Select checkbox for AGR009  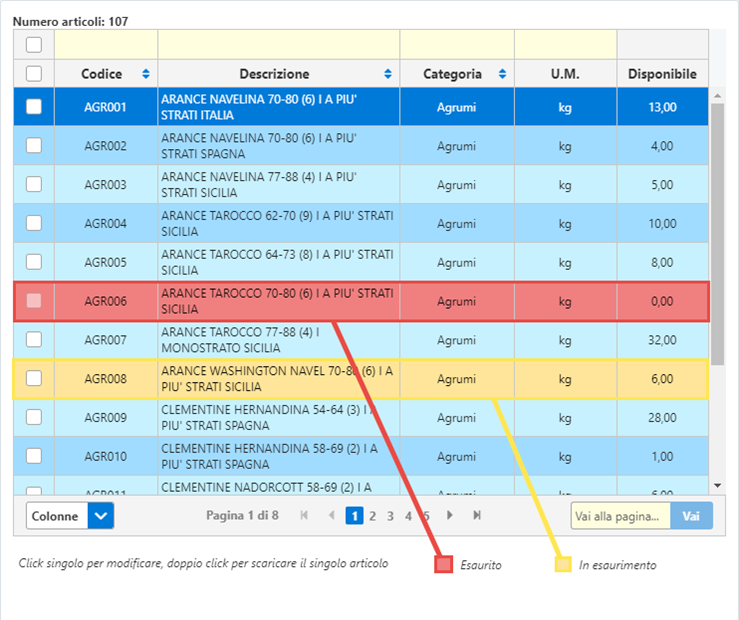(34, 417)
